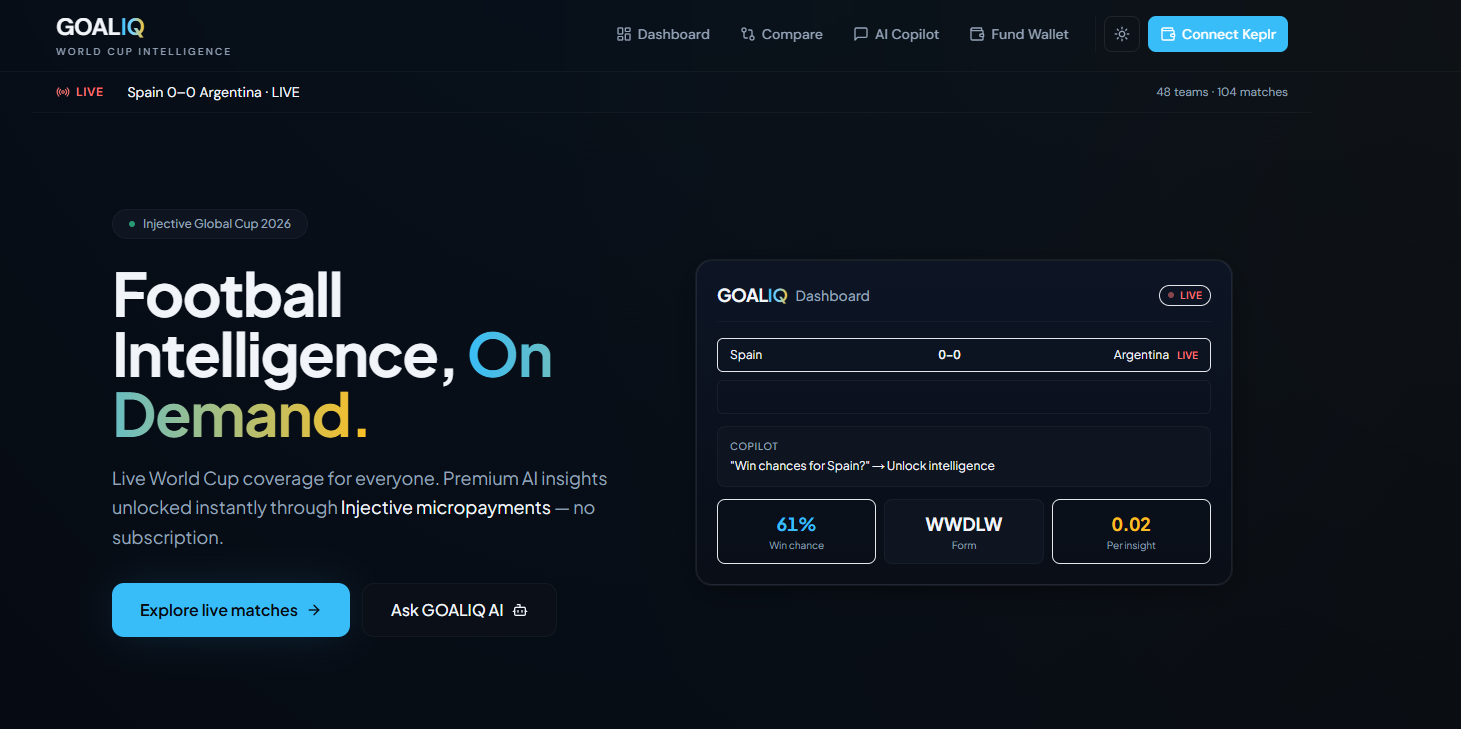1461x729 pixels.
Task: Click the Dashboard grid icon in navbar
Action: click(x=624, y=34)
